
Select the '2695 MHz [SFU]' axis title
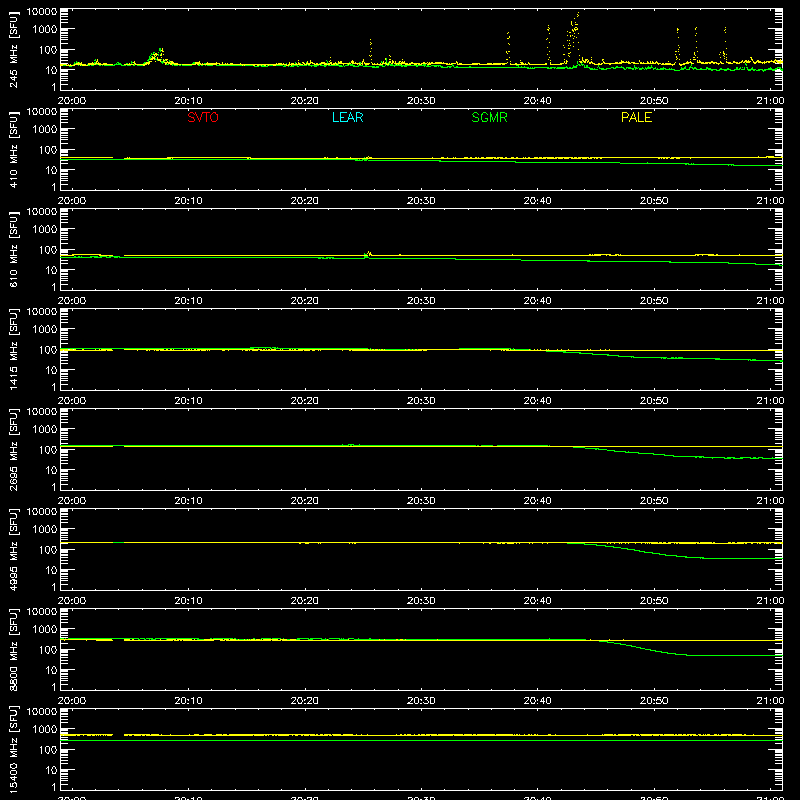click(x=13, y=449)
